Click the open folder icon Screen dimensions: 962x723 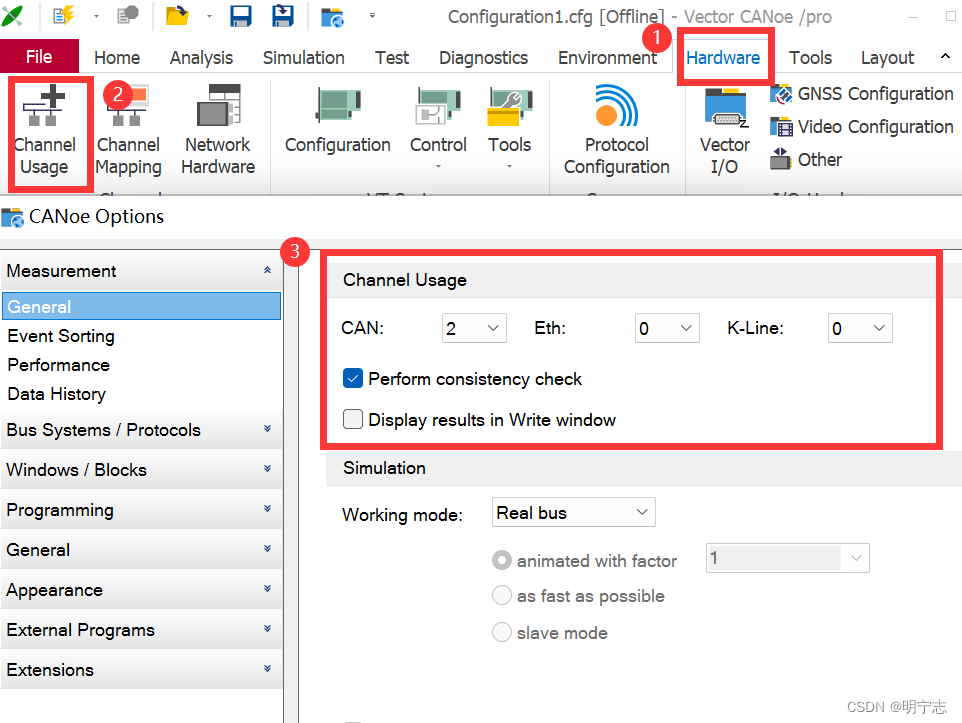[x=177, y=15]
